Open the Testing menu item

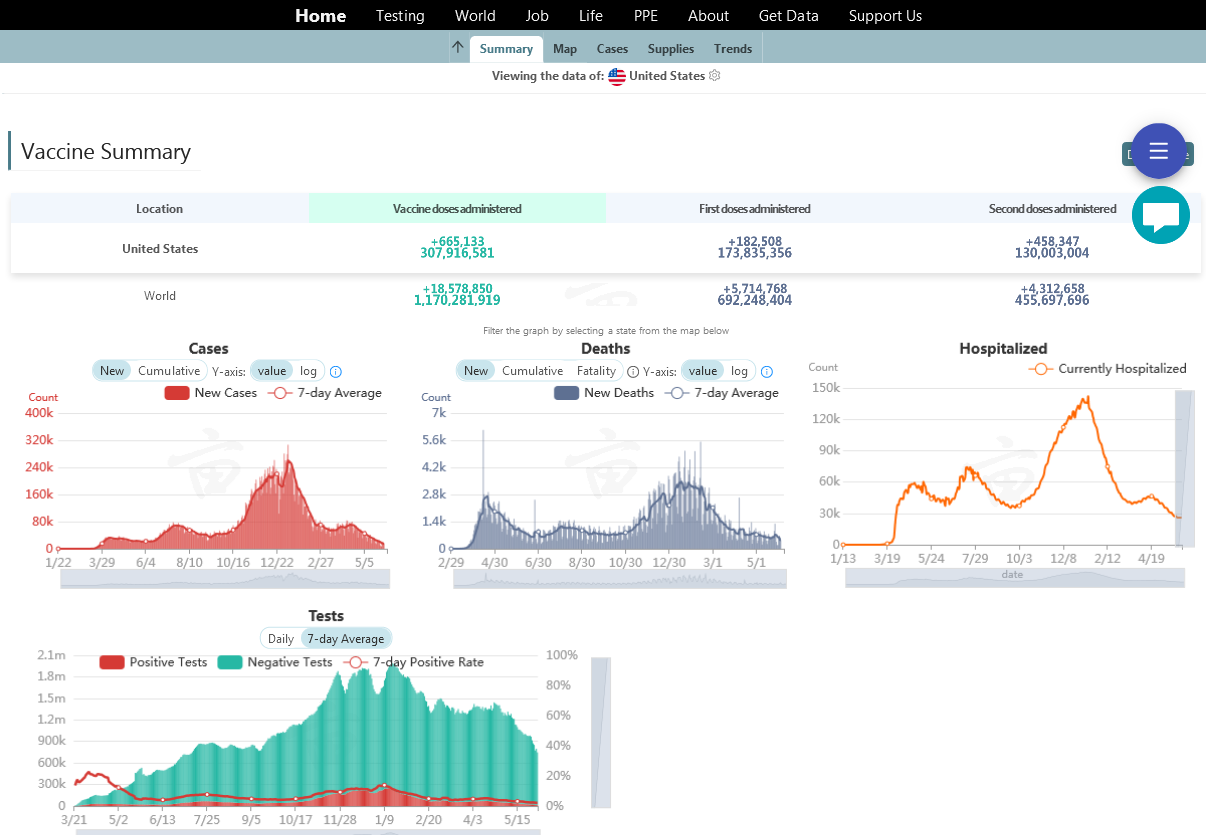[400, 16]
